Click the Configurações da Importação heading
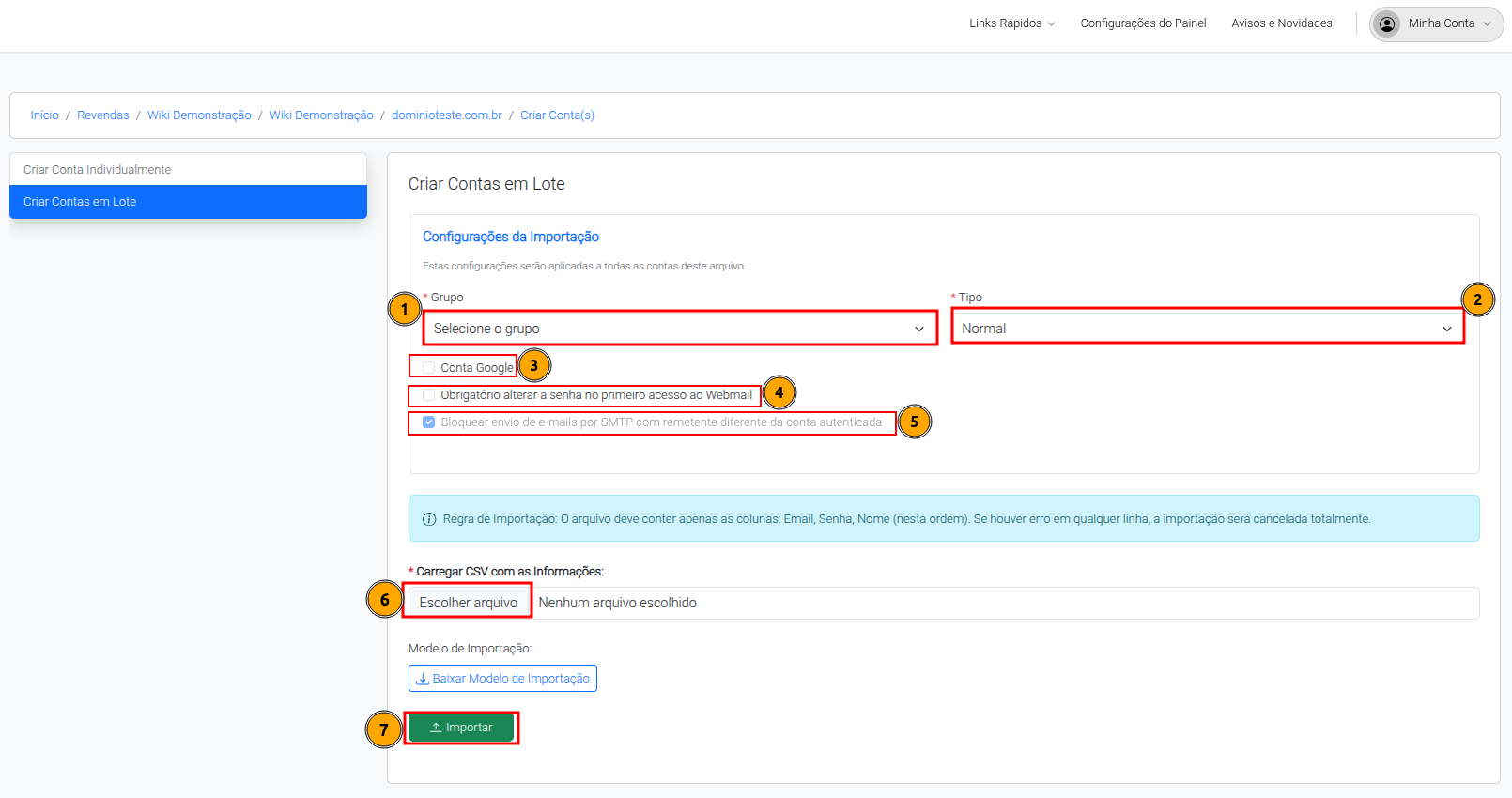 tap(511, 237)
